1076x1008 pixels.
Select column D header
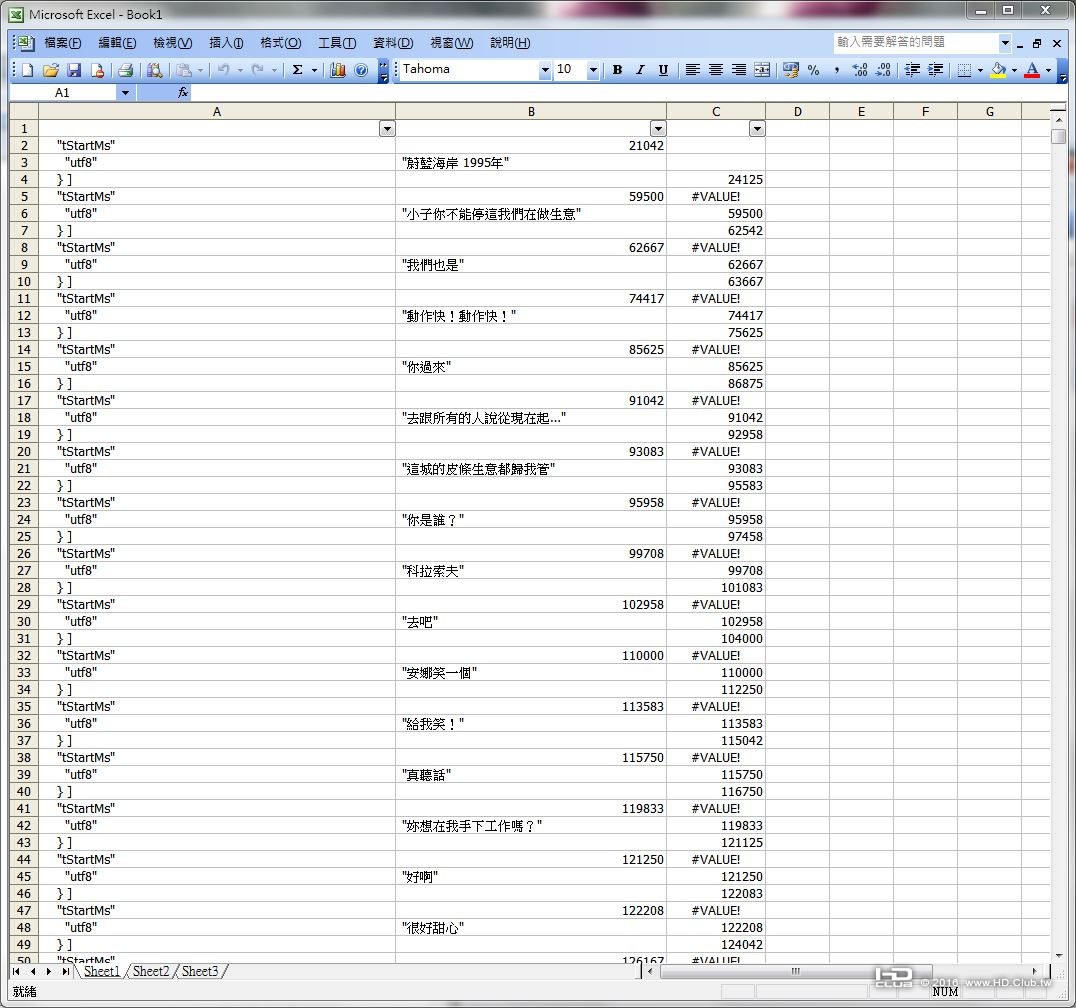click(797, 111)
